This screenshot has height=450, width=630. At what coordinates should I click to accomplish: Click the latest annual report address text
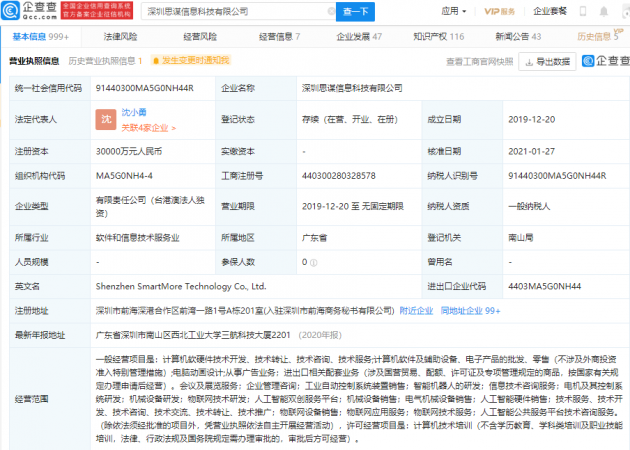coord(193,335)
